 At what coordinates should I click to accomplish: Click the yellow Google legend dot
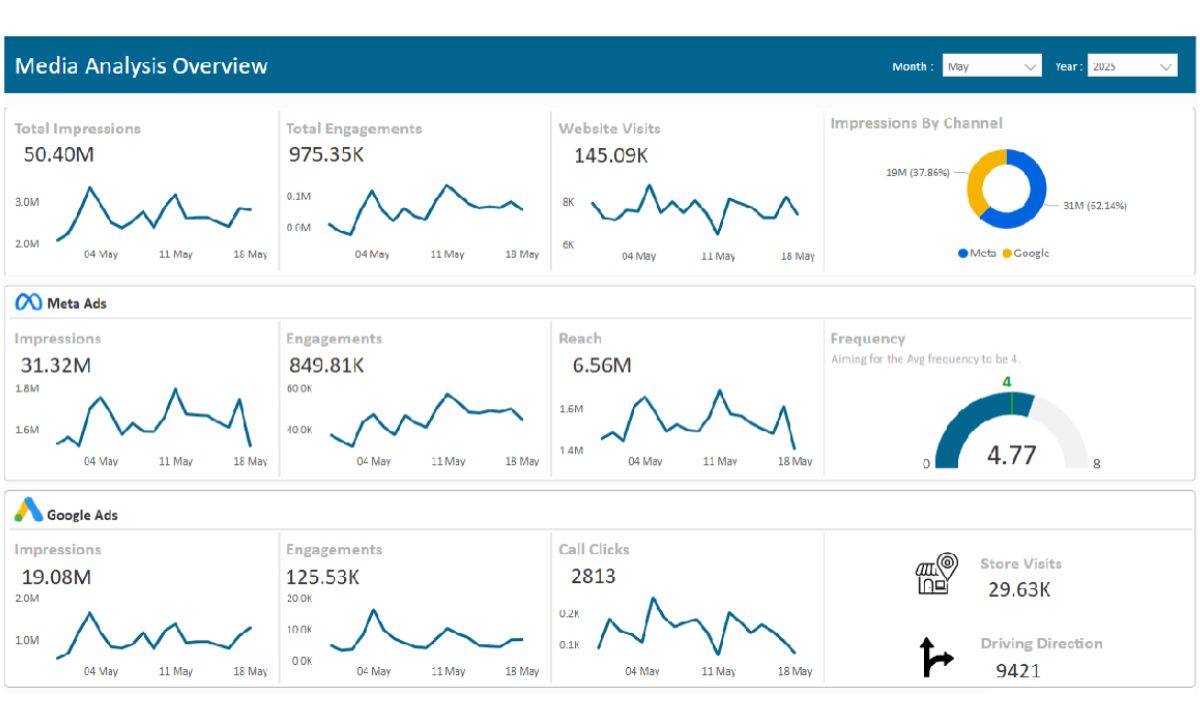pyautogui.click(x=1007, y=254)
